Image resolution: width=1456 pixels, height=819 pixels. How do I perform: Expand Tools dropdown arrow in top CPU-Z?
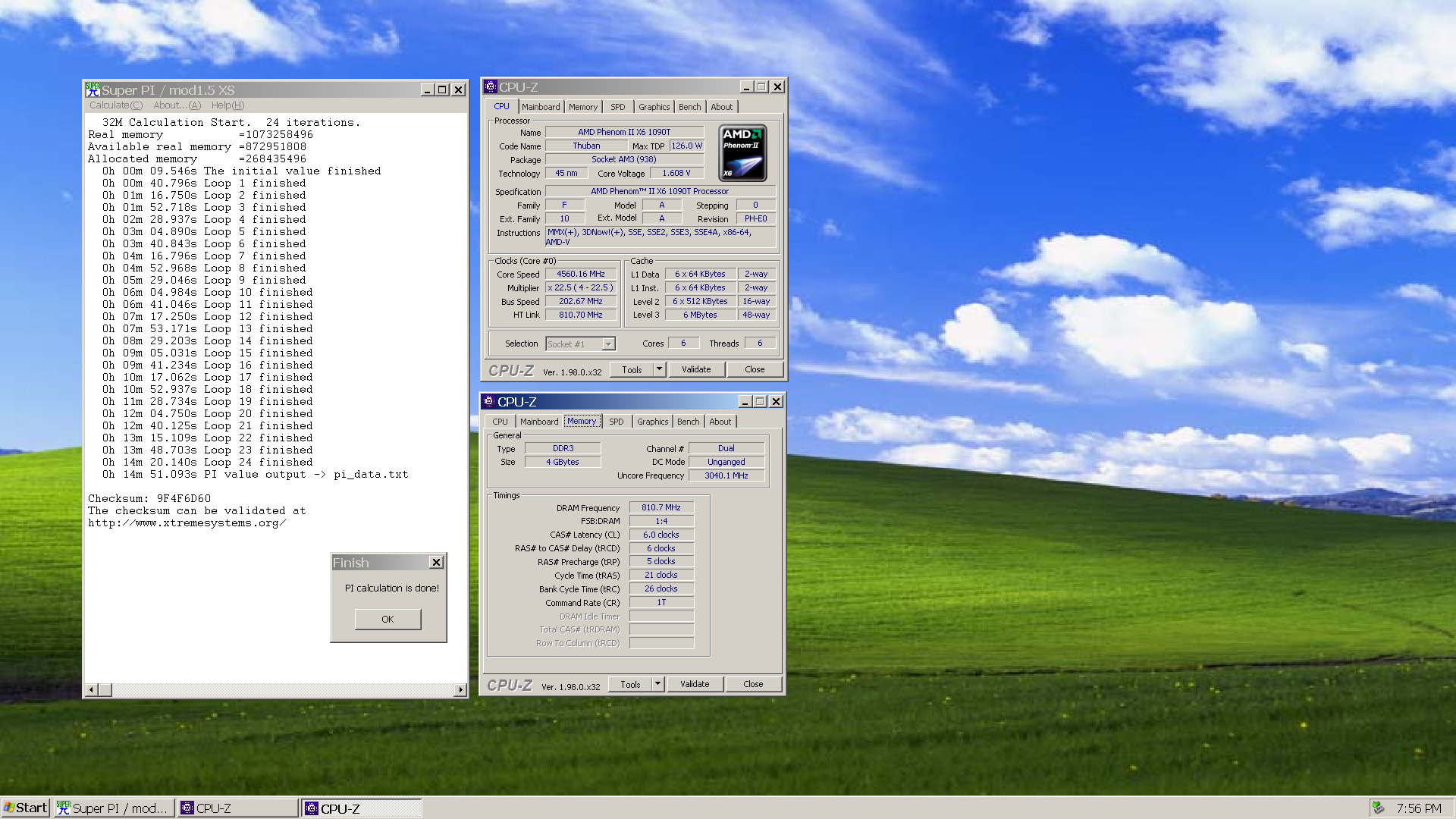[659, 369]
